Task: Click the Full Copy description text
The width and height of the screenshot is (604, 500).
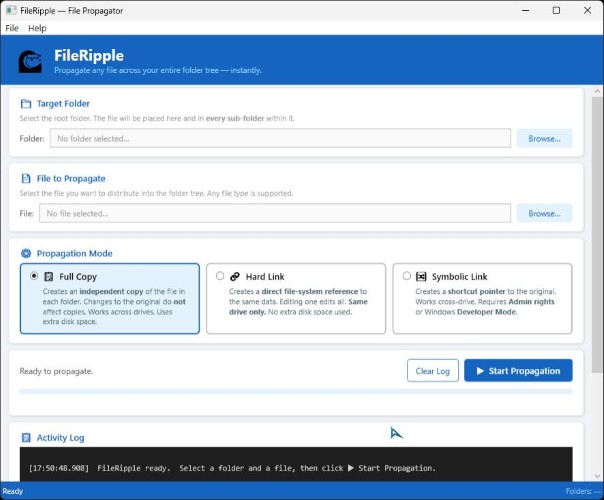Action: point(114,307)
